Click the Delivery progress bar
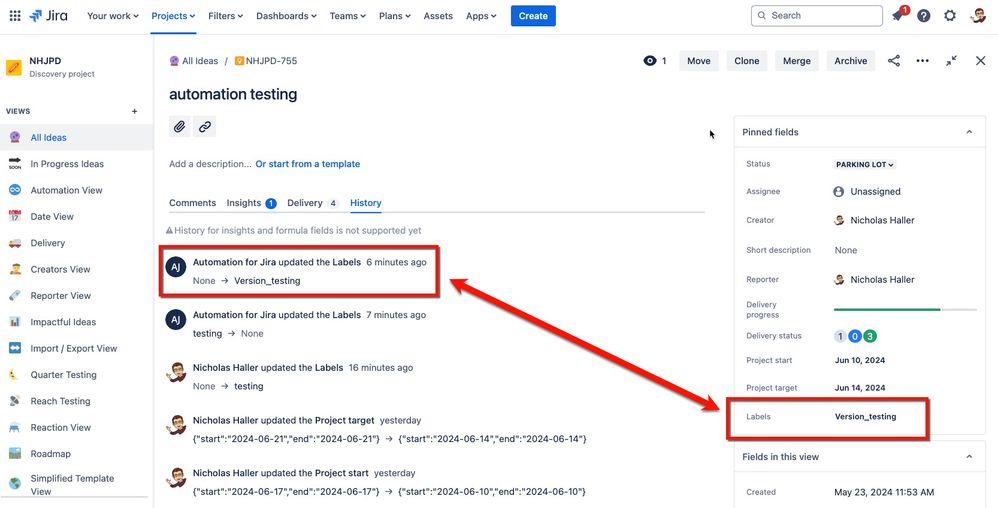The height and width of the screenshot is (508, 998). tap(905, 309)
